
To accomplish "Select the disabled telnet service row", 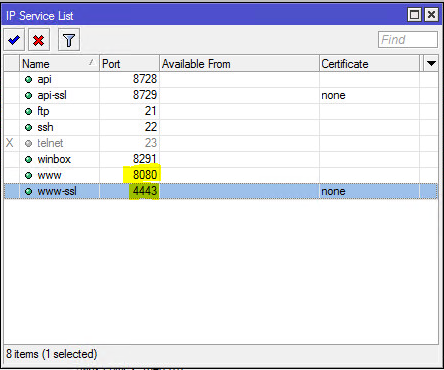I will [x=221, y=143].
